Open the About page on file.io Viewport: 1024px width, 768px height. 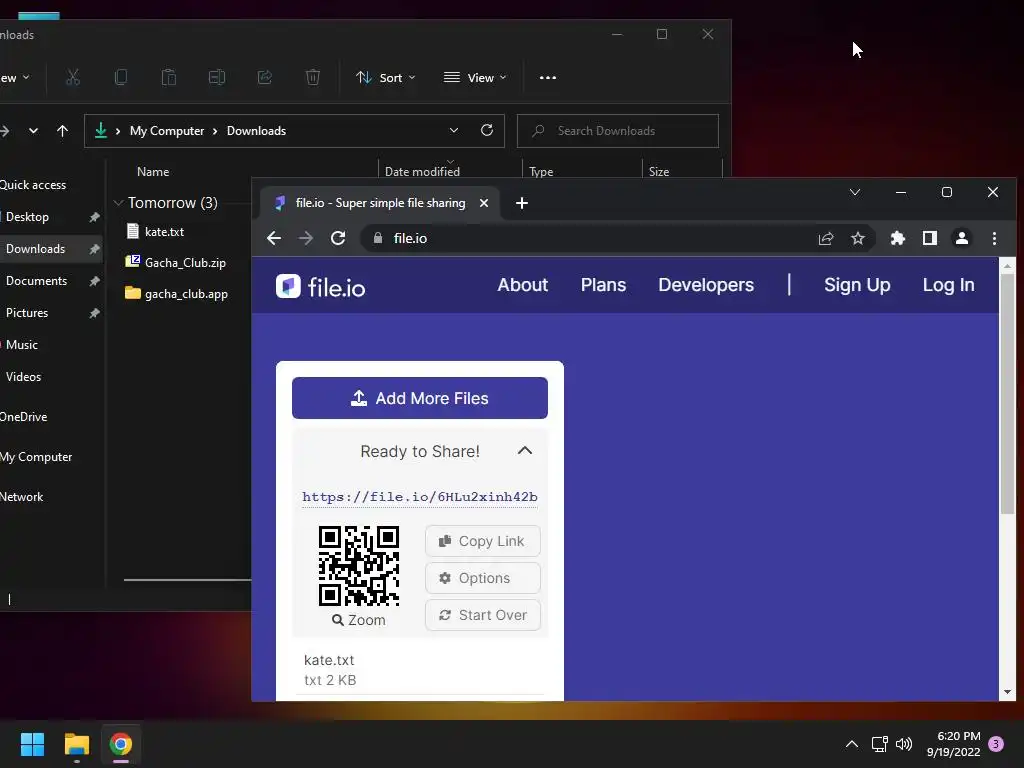tap(522, 285)
